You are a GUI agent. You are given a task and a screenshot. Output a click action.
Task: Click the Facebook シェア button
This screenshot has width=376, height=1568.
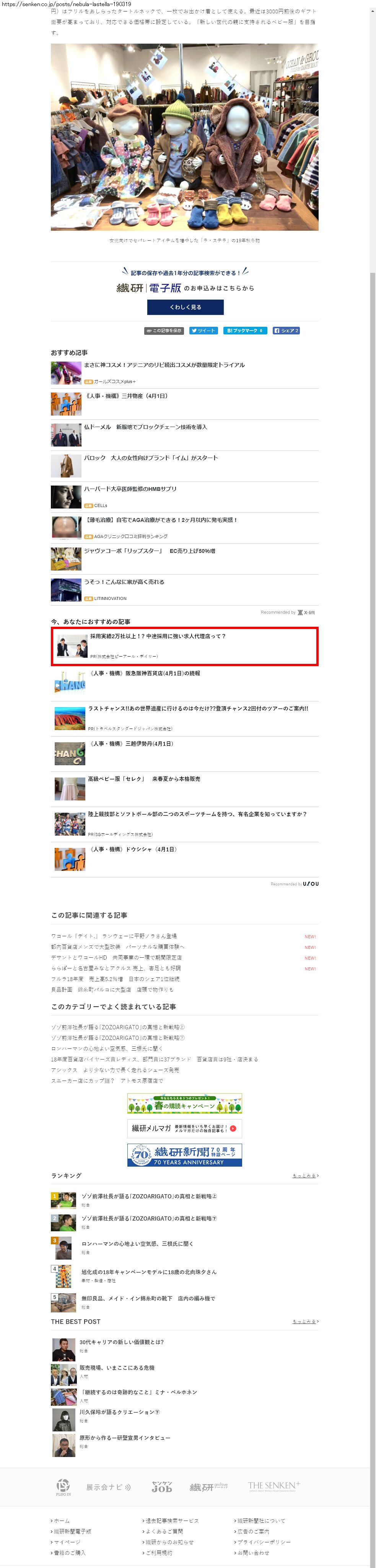(x=286, y=331)
